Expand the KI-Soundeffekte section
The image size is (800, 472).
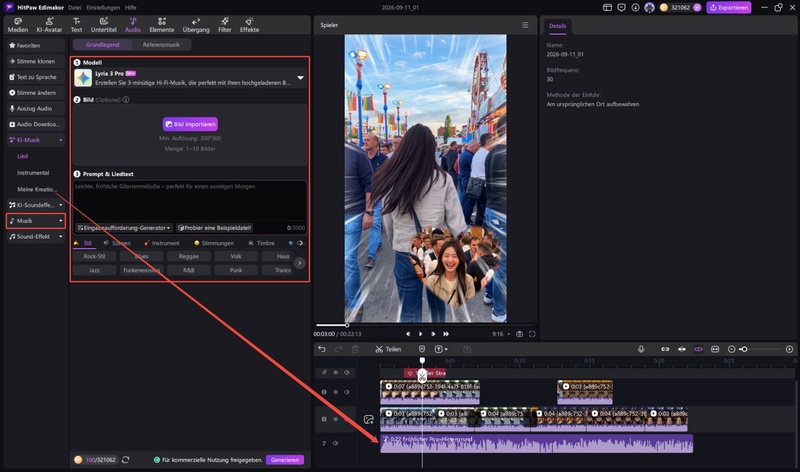click(61, 205)
